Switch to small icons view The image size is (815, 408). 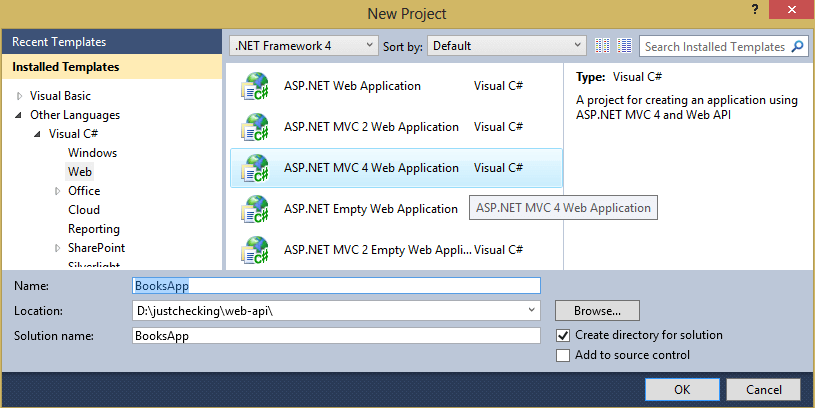click(603, 46)
